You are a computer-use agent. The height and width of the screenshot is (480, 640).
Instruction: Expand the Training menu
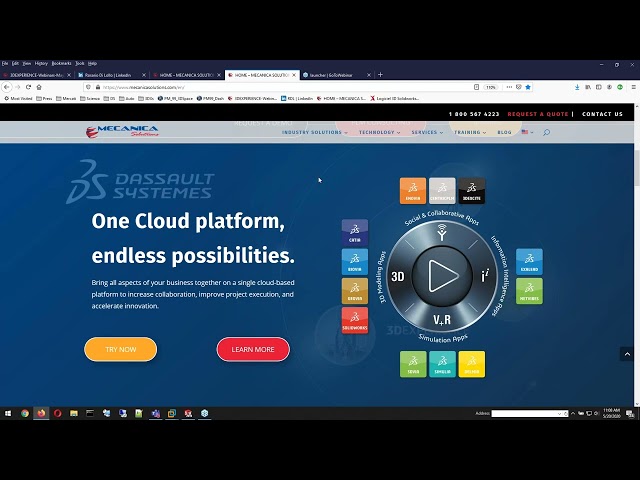pos(470,132)
